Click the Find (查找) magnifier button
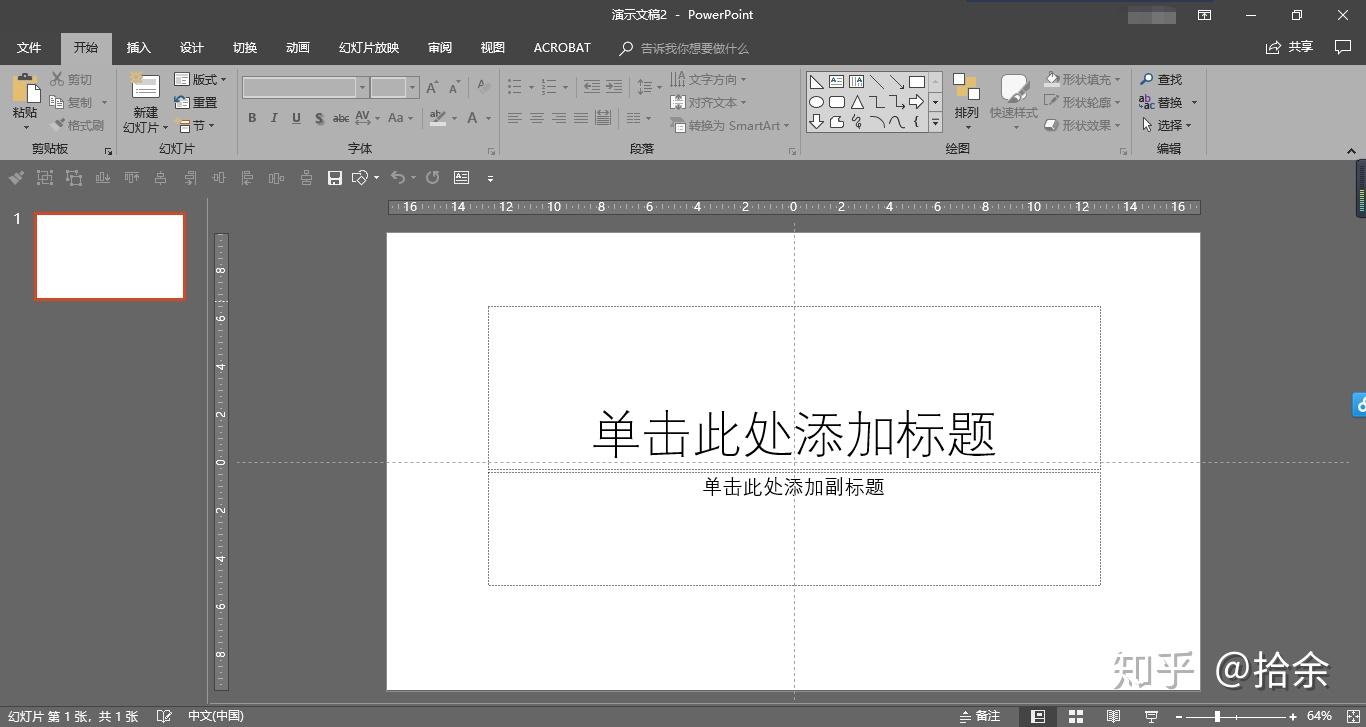This screenshot has height=727, width=1366. tap(1161, 79)
